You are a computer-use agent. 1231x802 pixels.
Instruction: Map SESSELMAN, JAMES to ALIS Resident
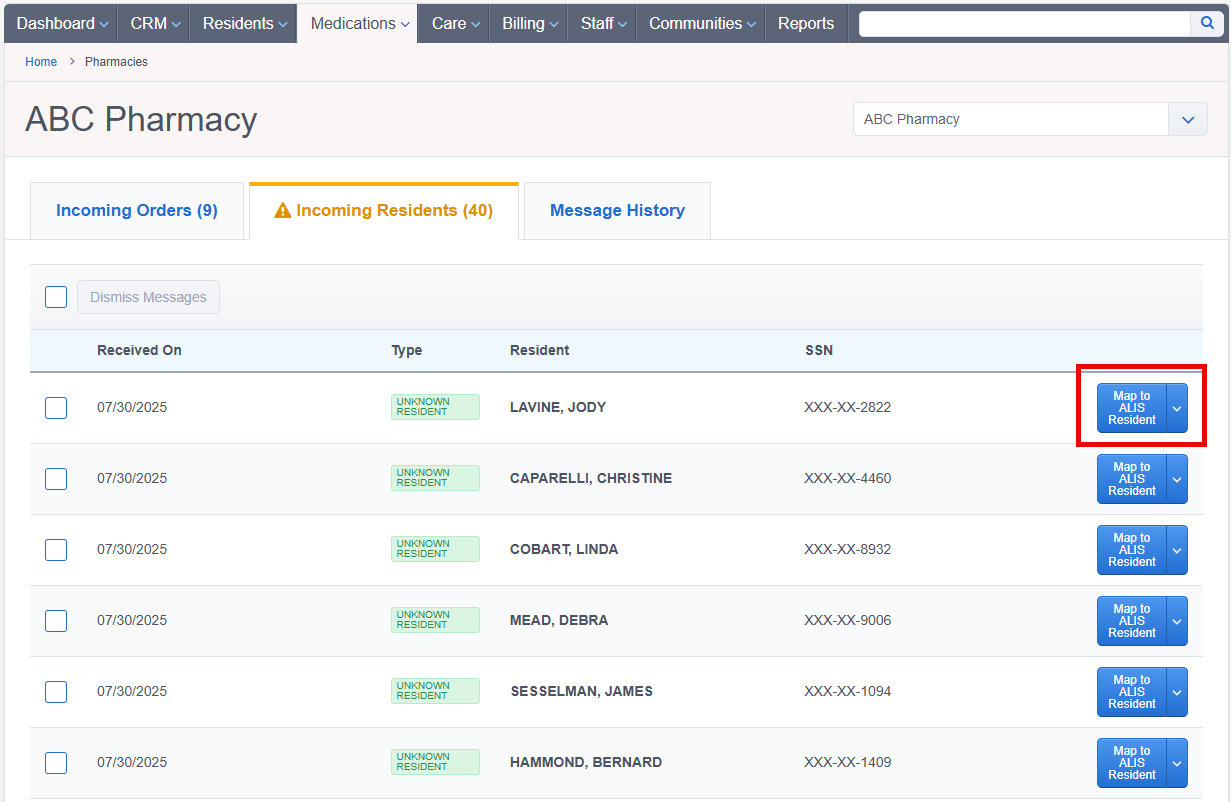1132,692
